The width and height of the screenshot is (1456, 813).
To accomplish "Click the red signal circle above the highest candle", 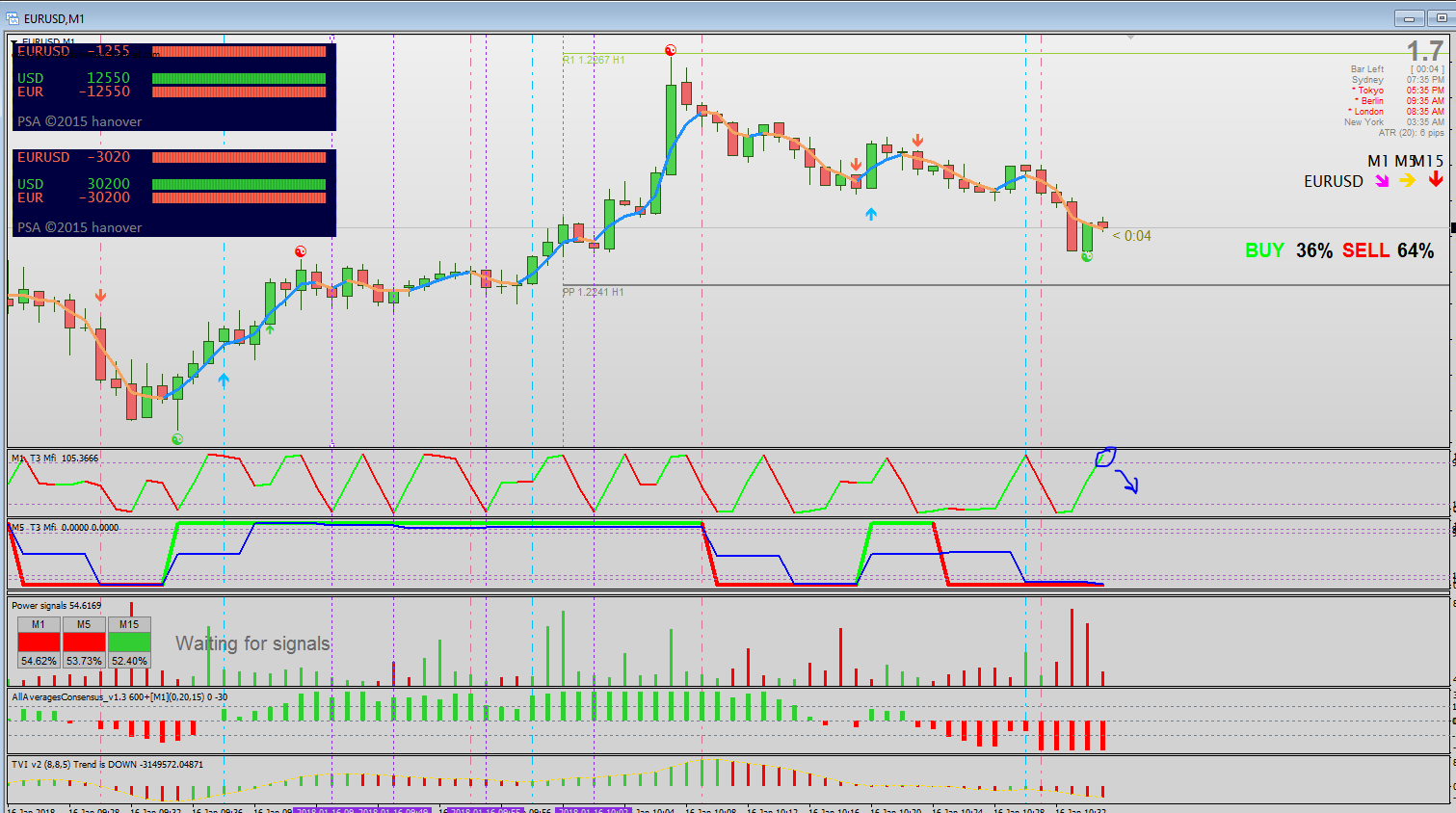I will click(x=671, y=50).
